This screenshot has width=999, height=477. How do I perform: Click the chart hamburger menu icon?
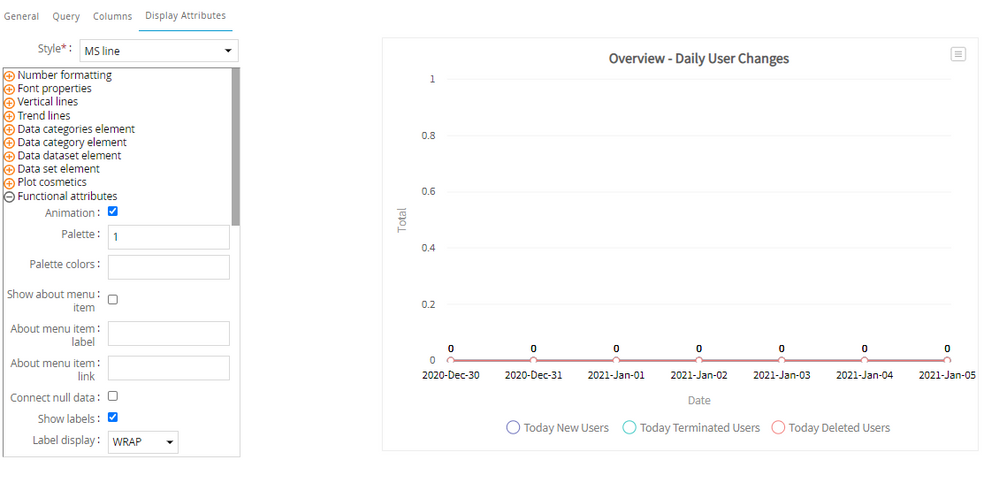[x=958, y=54]
